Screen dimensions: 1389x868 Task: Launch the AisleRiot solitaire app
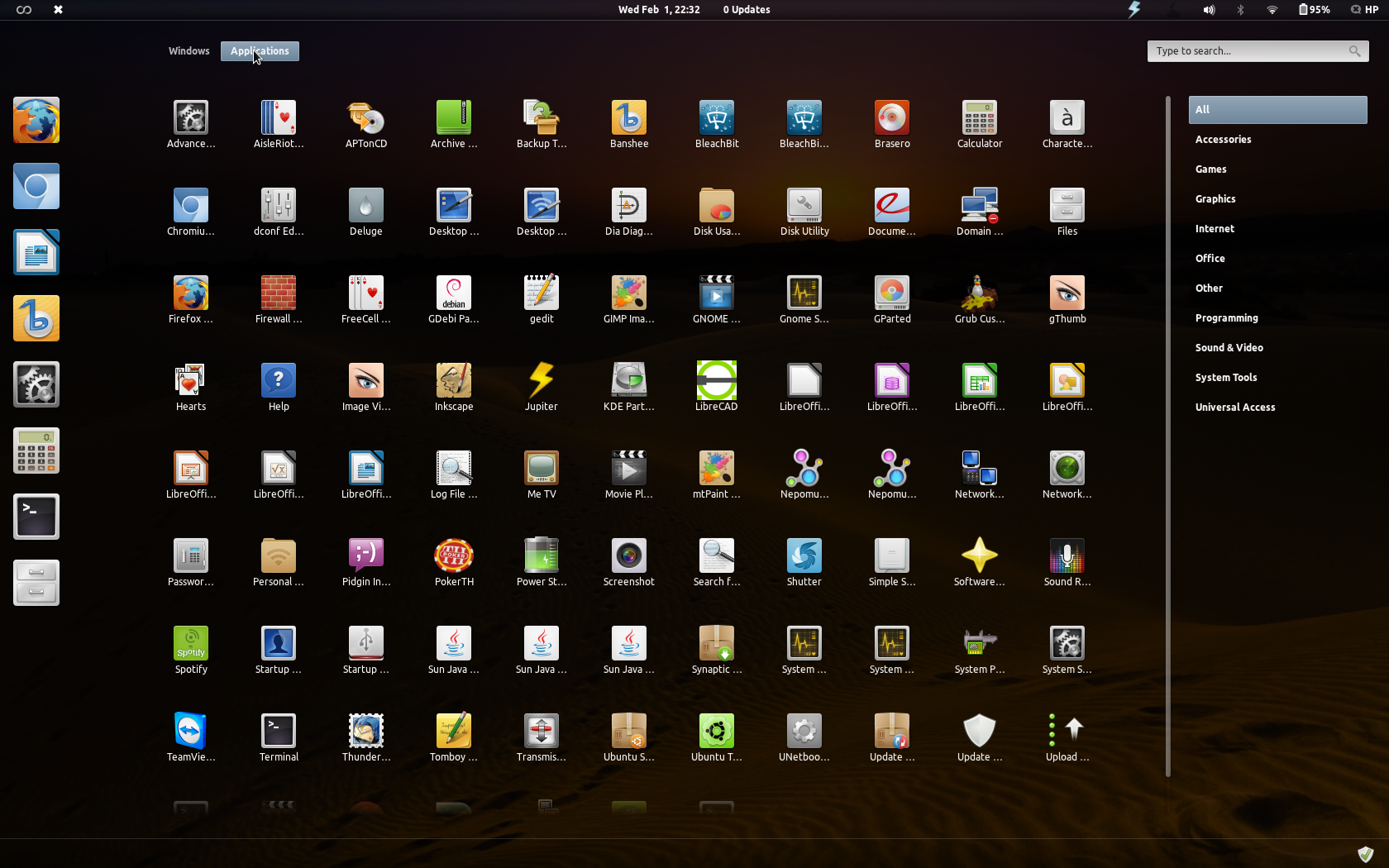[279, 125]
